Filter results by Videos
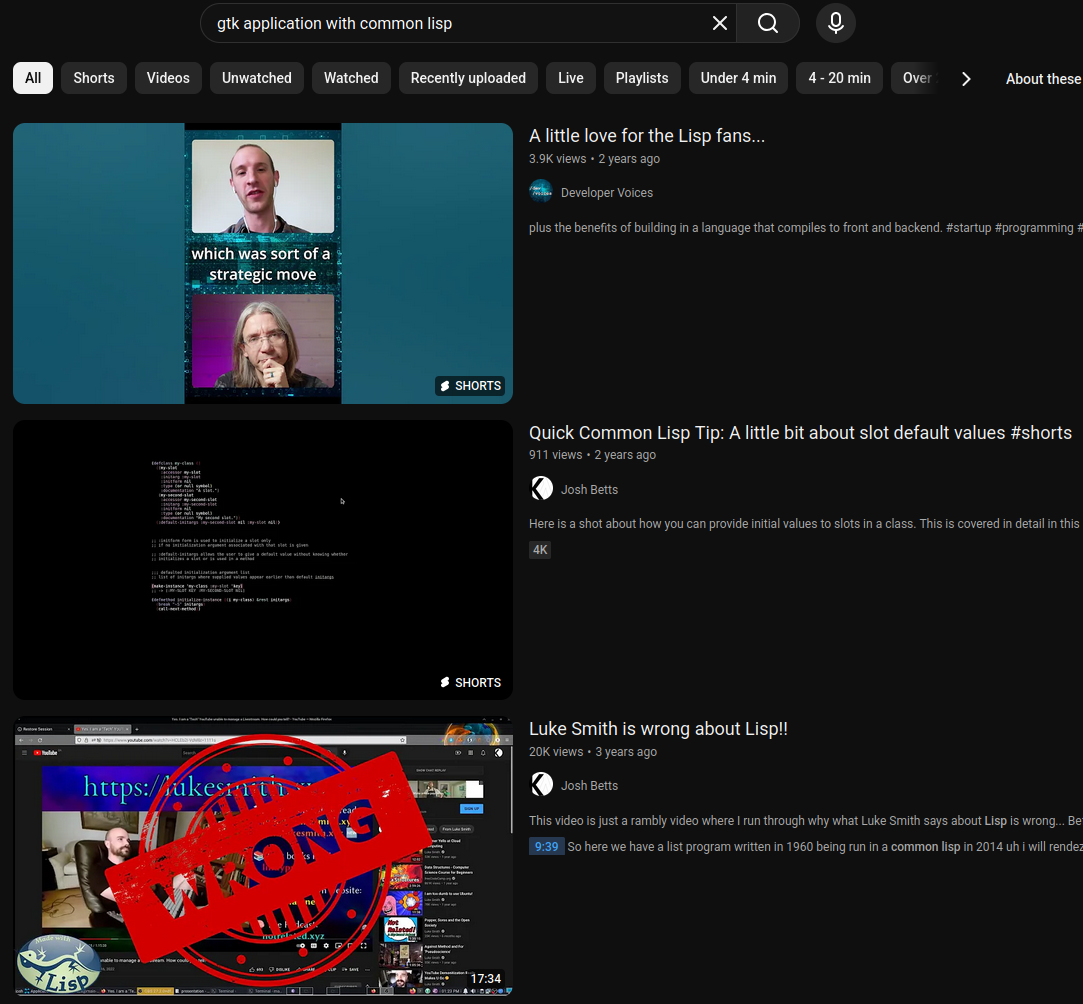The height and width of the screenshot is (1004, 1083). pos(168,78)
